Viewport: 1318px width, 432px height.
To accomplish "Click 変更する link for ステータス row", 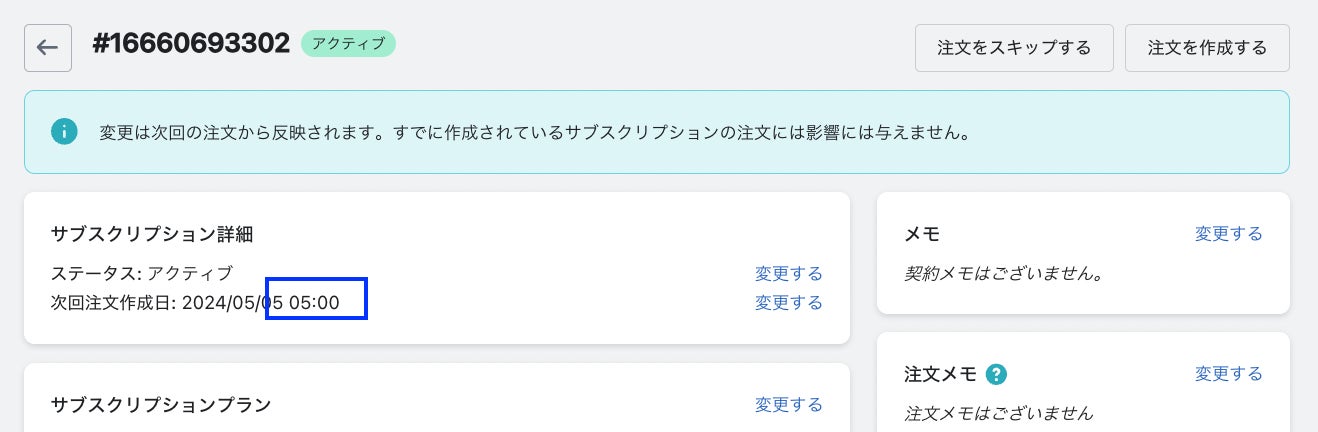I will click(788, 273).
